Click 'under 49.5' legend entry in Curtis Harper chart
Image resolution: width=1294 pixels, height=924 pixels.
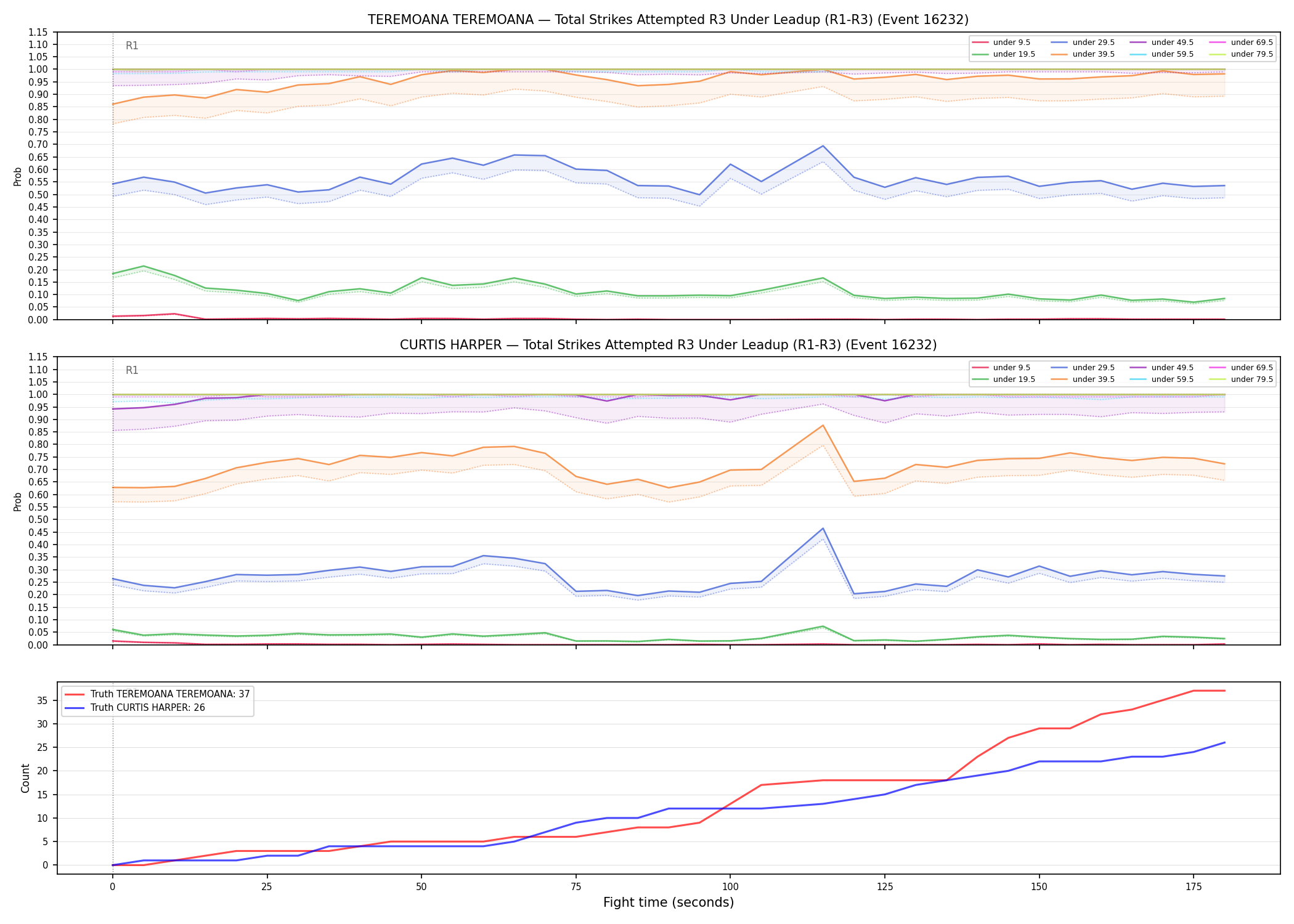click(x=1162, y=368)
